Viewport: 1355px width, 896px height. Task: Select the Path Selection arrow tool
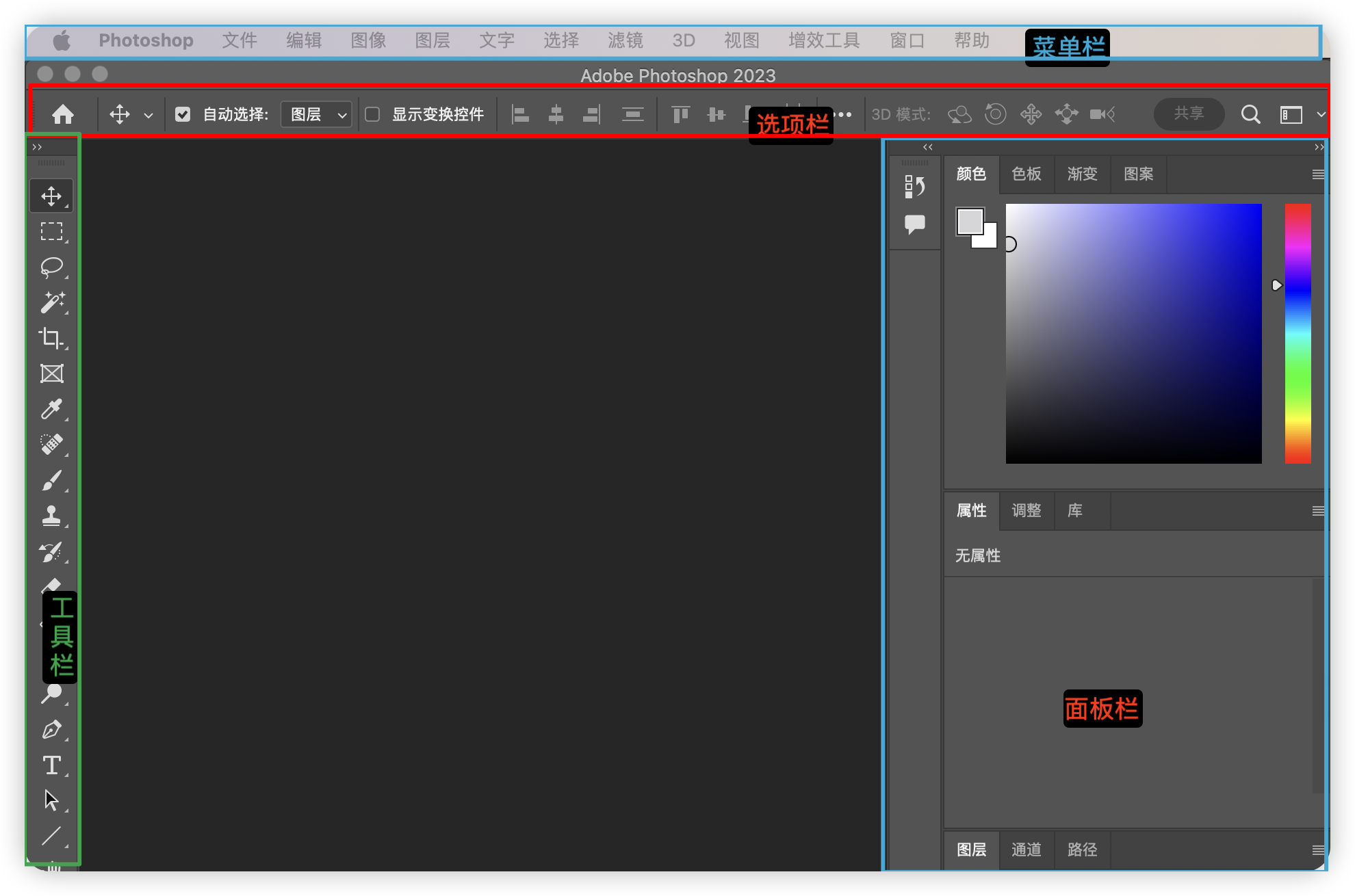pos(51,800)
